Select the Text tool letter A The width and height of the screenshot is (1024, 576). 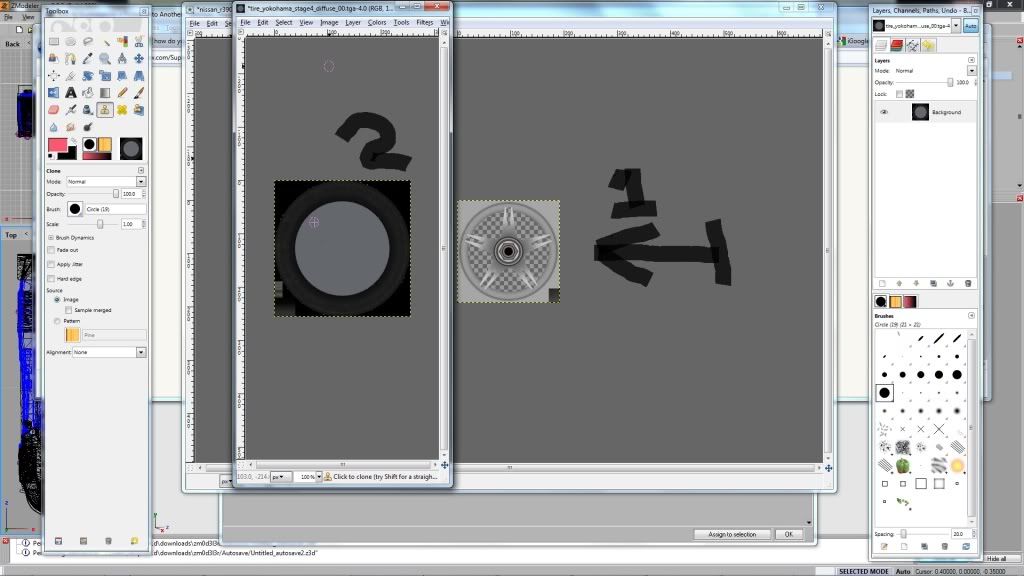(x=71, y=93)
